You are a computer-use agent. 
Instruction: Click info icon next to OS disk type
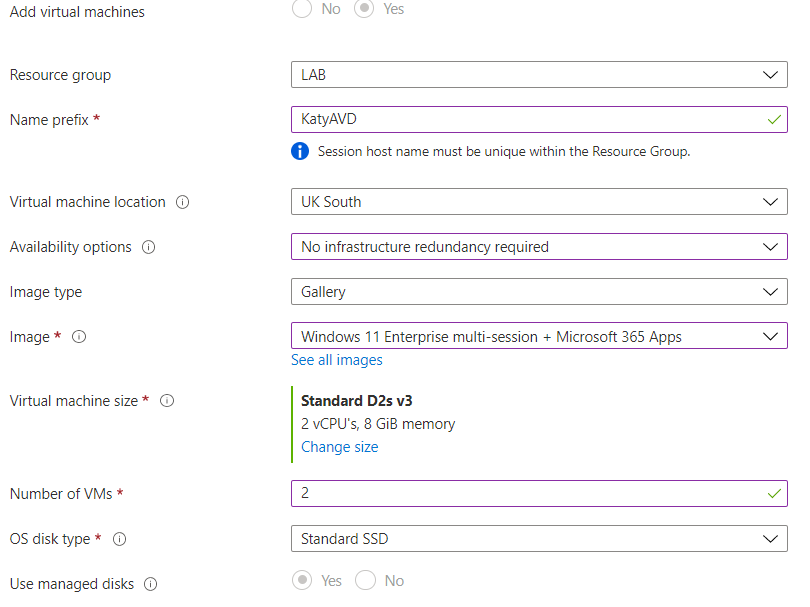click(x=120, y=539)
